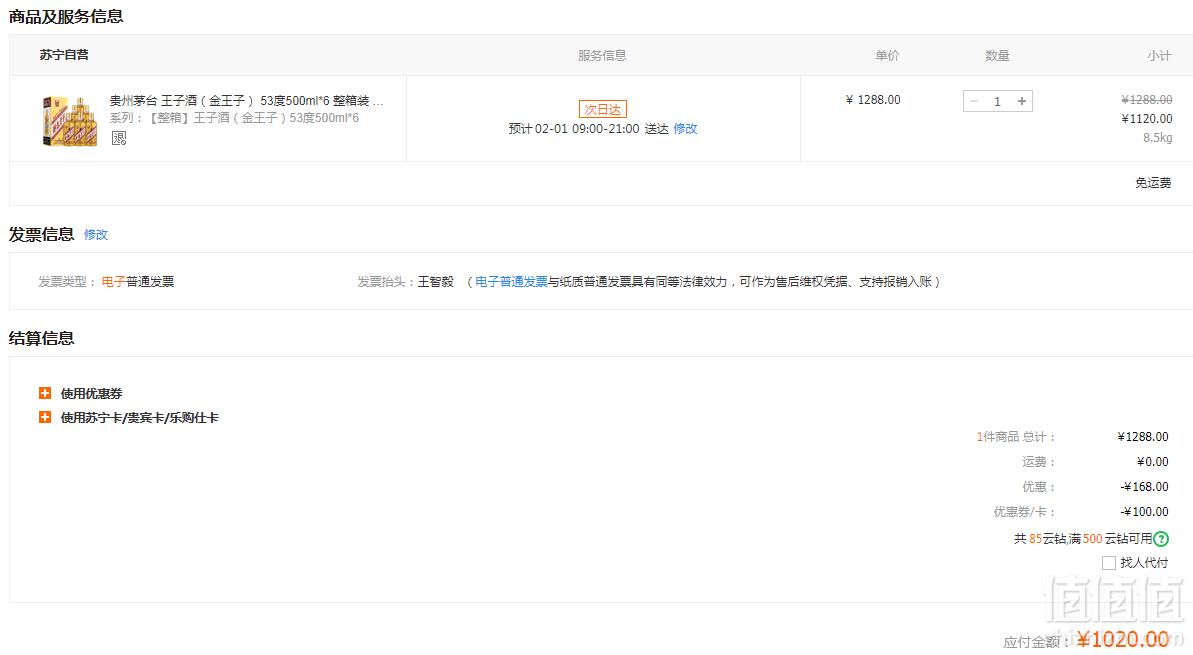Image resolution: width=1193 pixels, height=655 pixels.
Task: Click the 苏宁自营 seller name
Action: click(64, 55)
